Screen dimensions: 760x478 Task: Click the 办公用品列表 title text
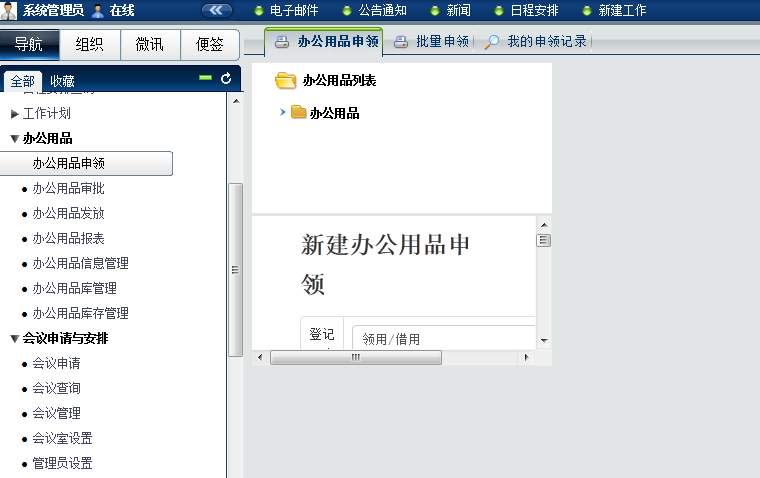pyautogui.click(x=339, y=80)
